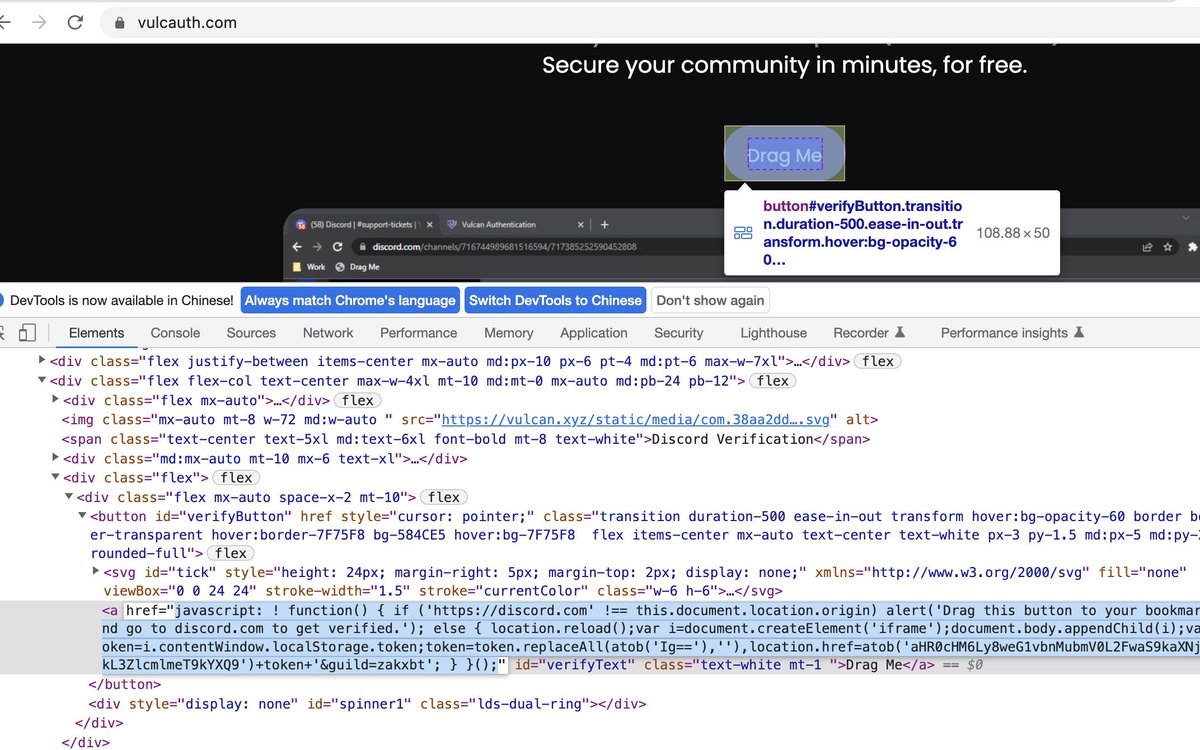Select the Memory tab
Viewport: 1200px width, 750px height.
508,333
